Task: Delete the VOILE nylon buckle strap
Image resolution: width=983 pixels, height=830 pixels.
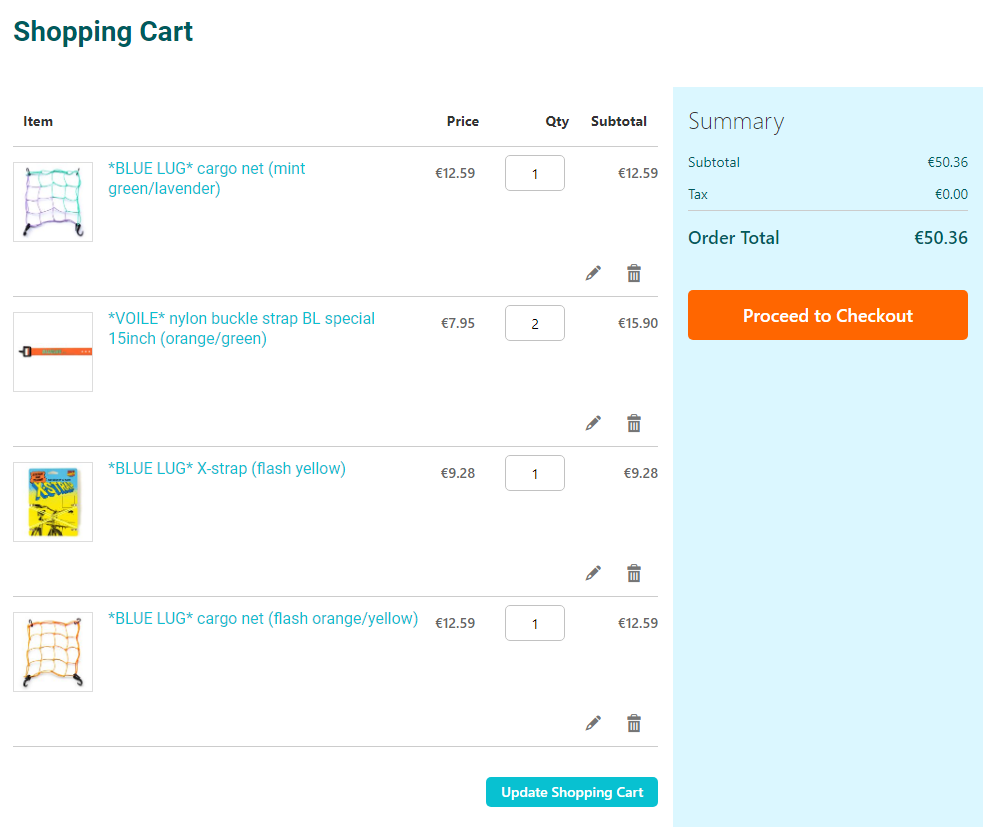Action: pos(633,423)
